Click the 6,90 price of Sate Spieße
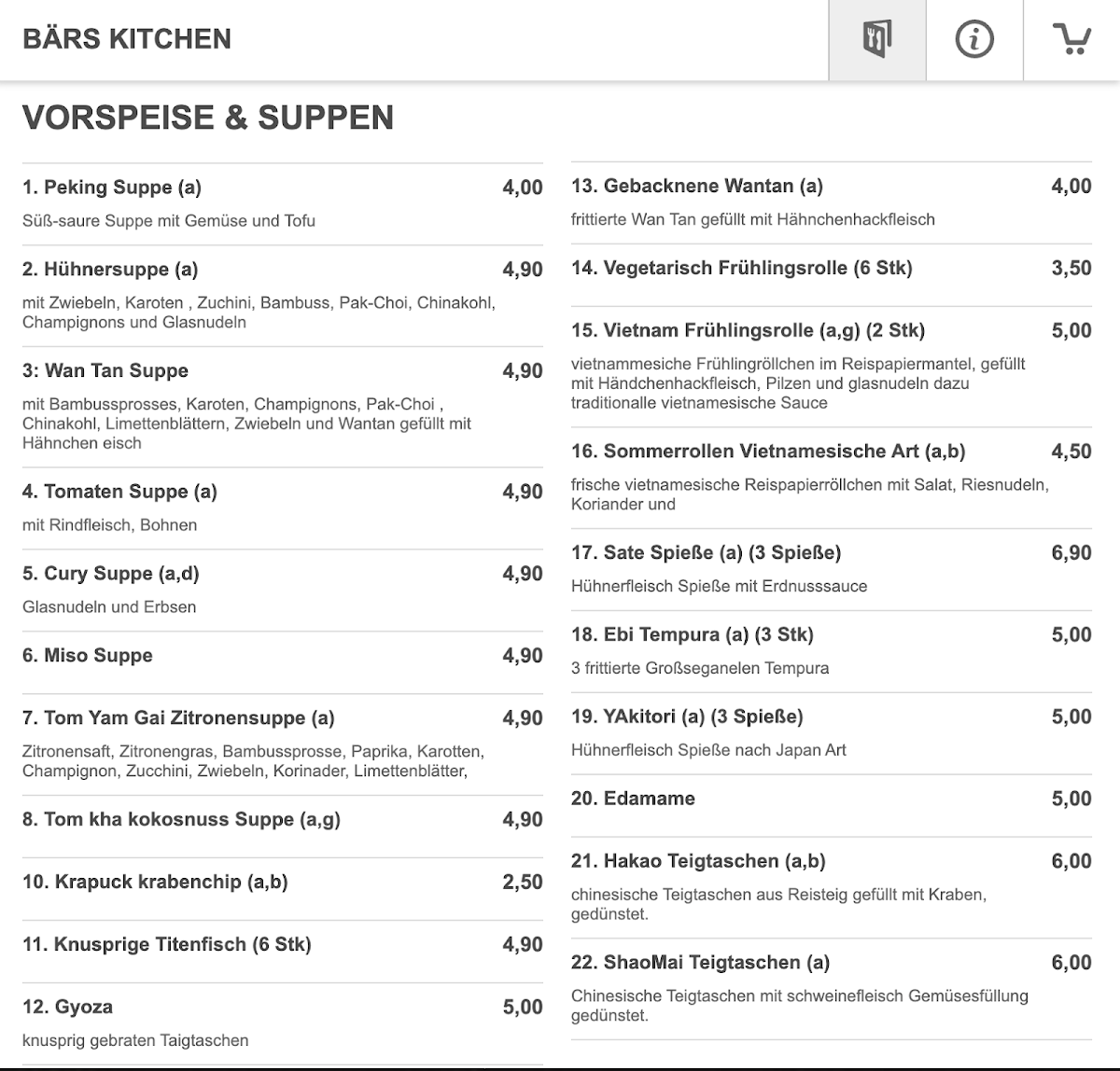This screenshot has height=1071, width=1120. pos(1071,553)
